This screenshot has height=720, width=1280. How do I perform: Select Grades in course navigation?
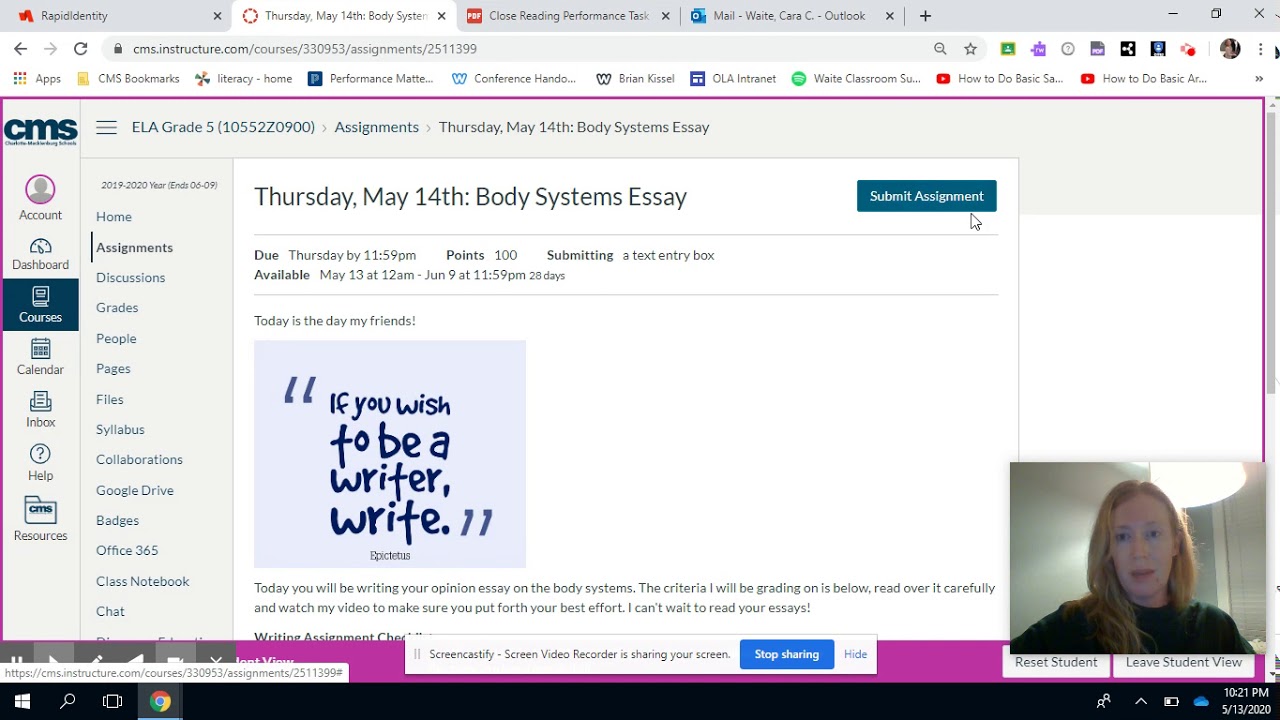(x=117, y=307)
